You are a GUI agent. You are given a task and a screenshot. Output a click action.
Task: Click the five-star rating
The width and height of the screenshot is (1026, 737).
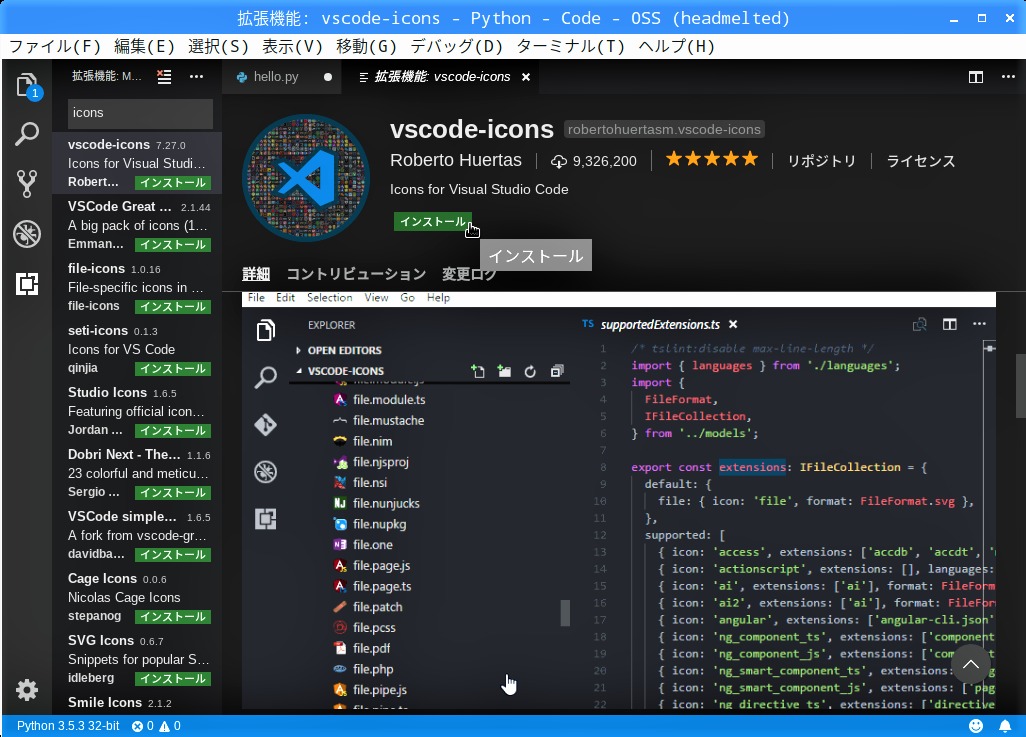coord(712,159)
